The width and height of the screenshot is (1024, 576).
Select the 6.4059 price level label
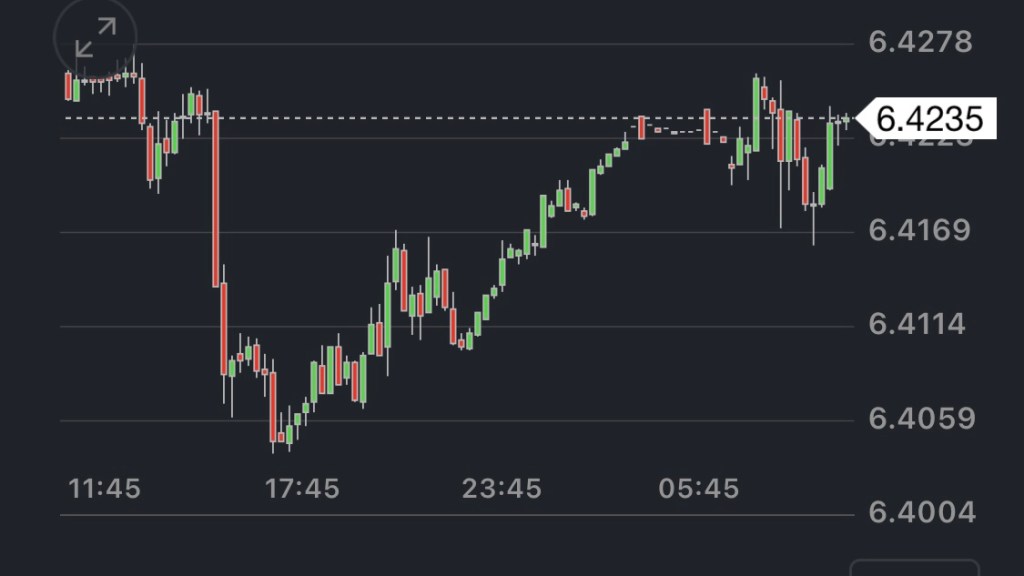pyautogui.click(x=920, y=419)
